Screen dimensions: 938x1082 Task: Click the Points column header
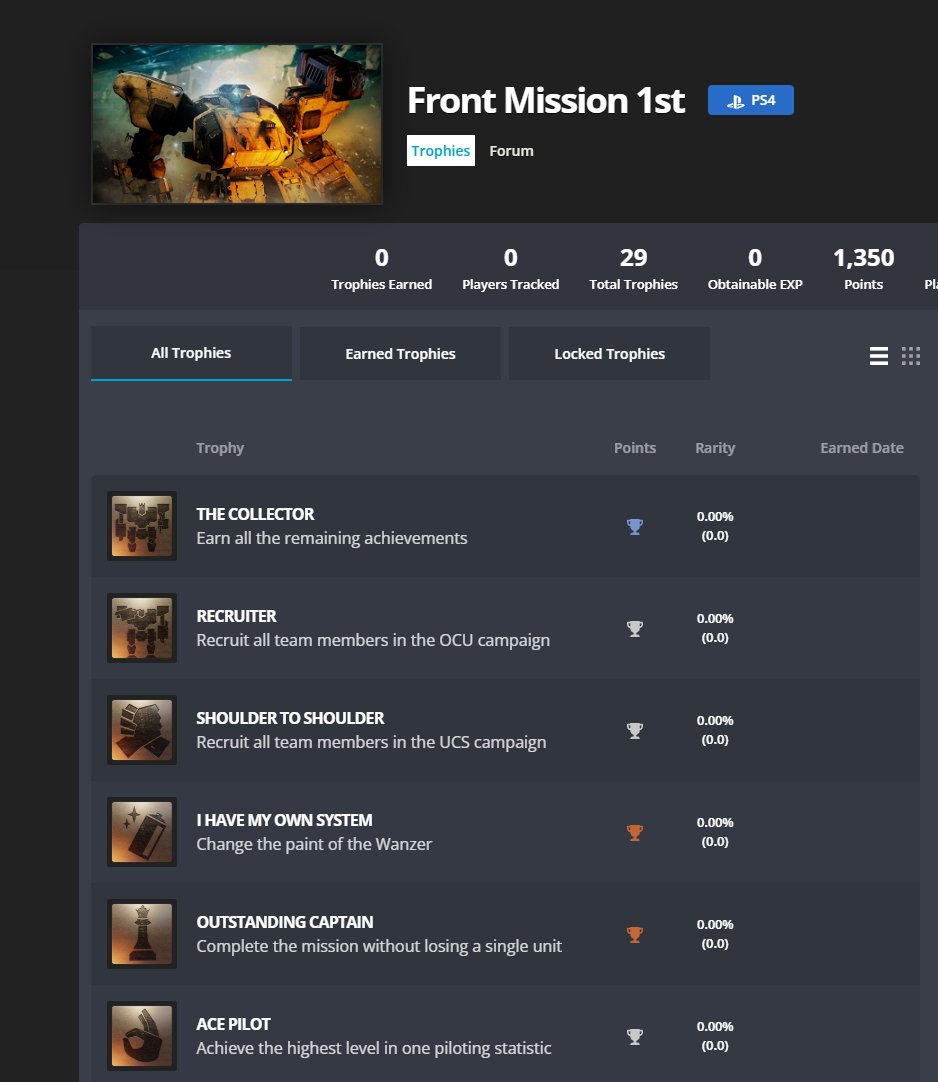[x=635, y=448]
